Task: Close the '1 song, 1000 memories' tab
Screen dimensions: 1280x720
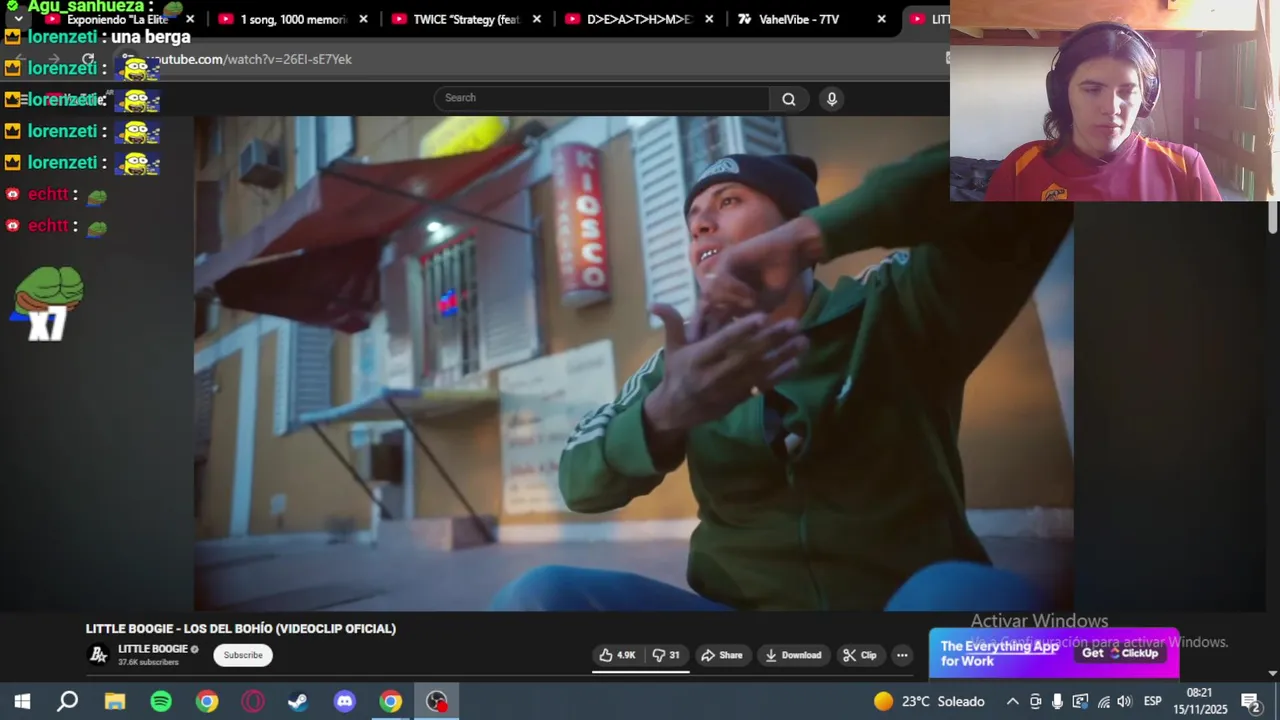Action: tap(363, 19)
